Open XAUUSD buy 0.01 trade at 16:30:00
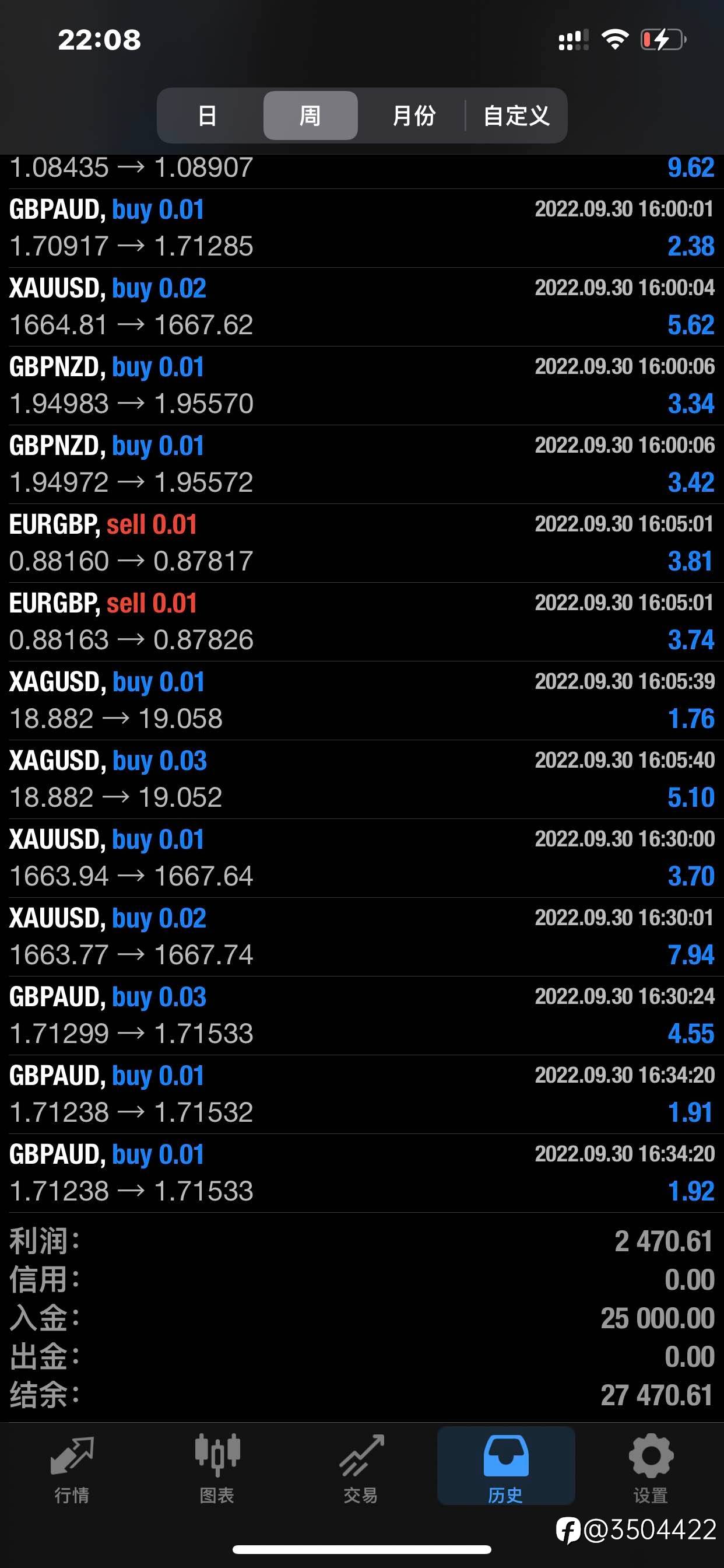Screen dimensions: 724x1568 point(362,858)
